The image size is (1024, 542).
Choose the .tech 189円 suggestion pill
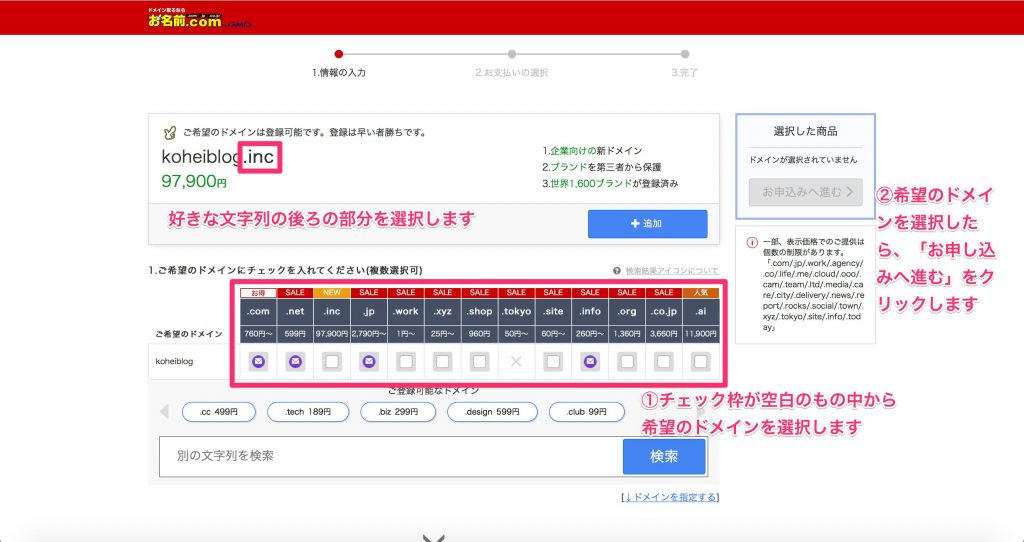coord(306,412)
